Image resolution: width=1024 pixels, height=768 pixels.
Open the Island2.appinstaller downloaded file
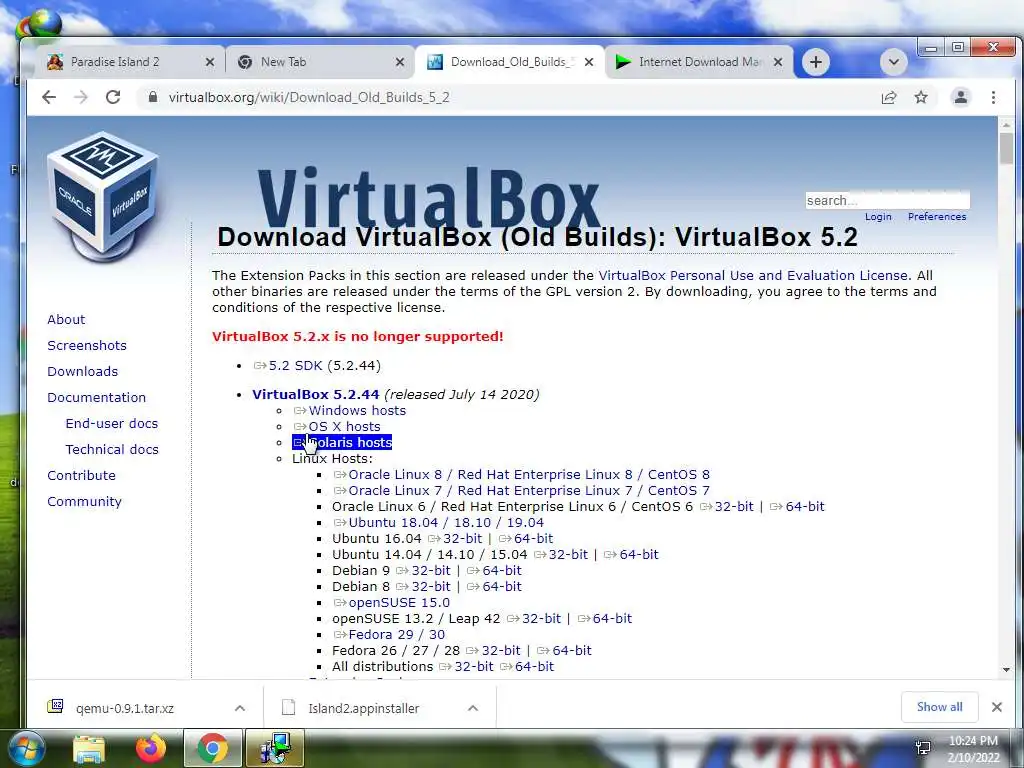(x=363, y=708)
